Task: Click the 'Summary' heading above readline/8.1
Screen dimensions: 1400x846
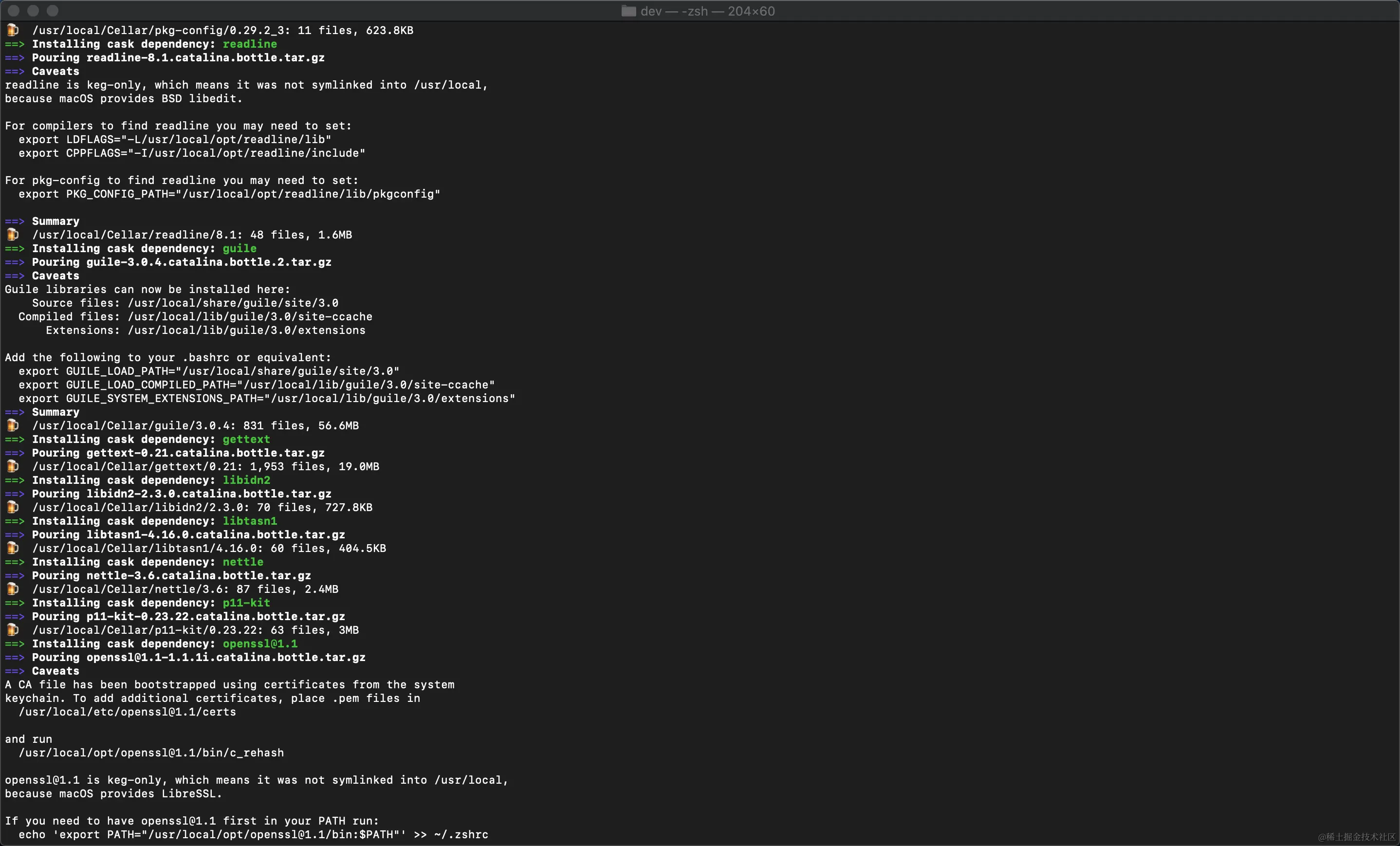Action: pyautogui.click(x=55, y=221)
